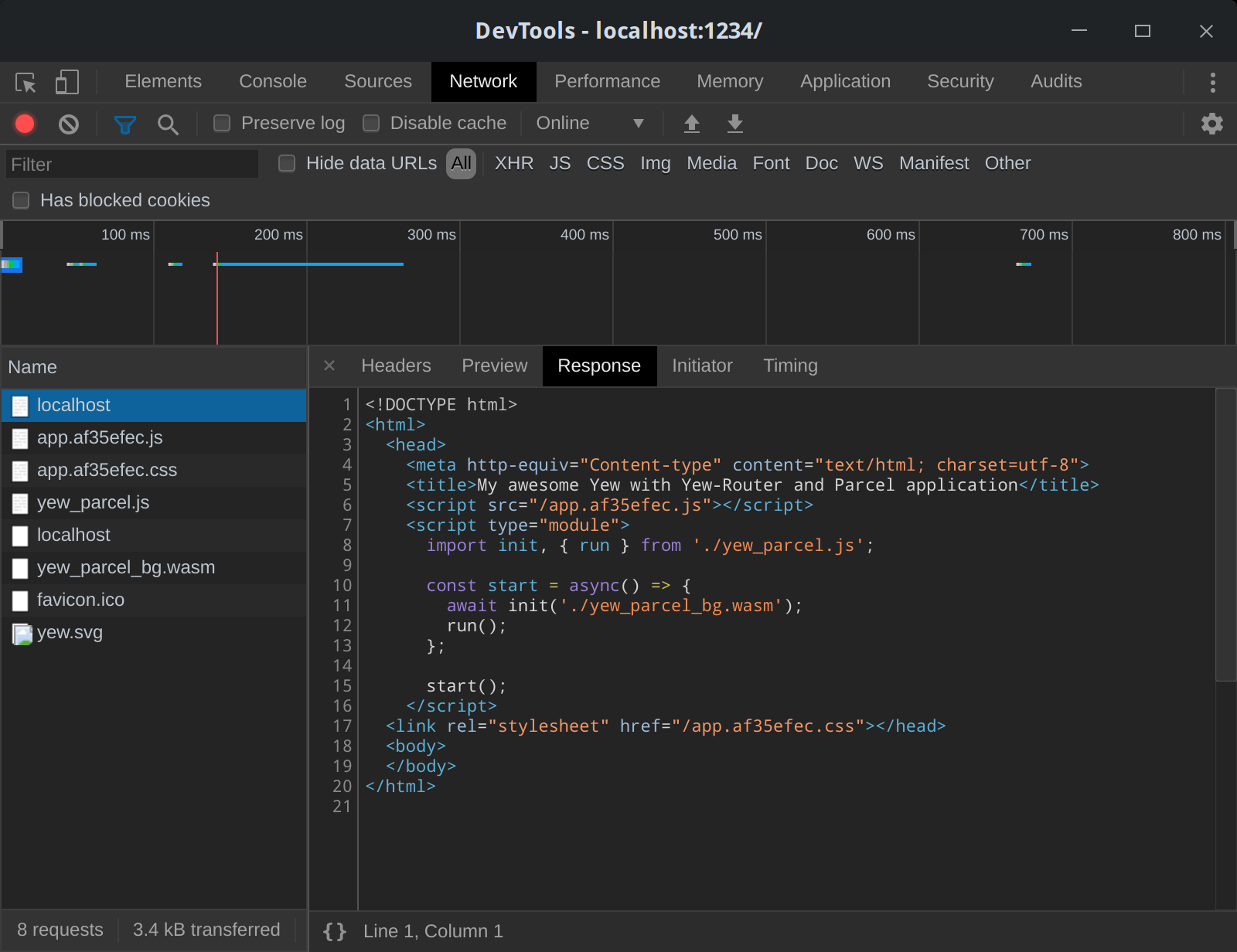Filter requests by Manifest type
The width and height of the screenshot is (1237, 952).
tap(934, 164)
